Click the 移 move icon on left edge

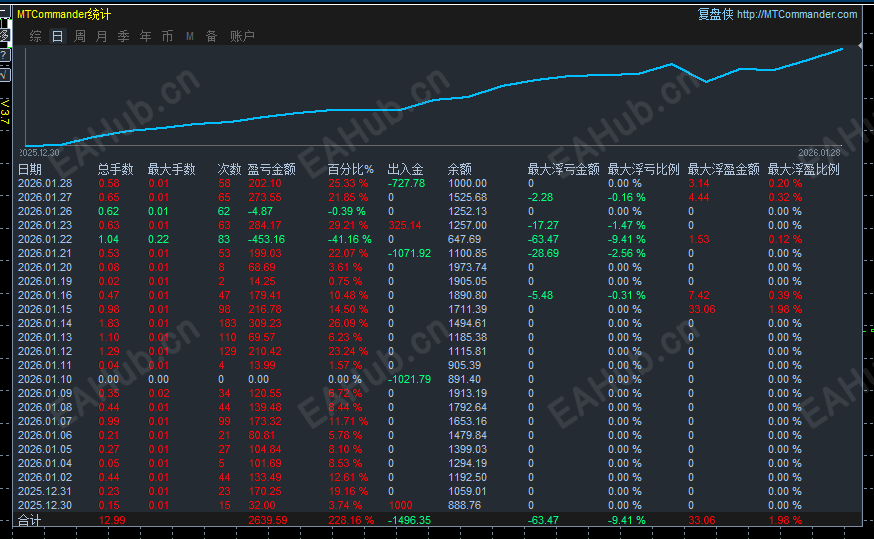click(4, 36)
